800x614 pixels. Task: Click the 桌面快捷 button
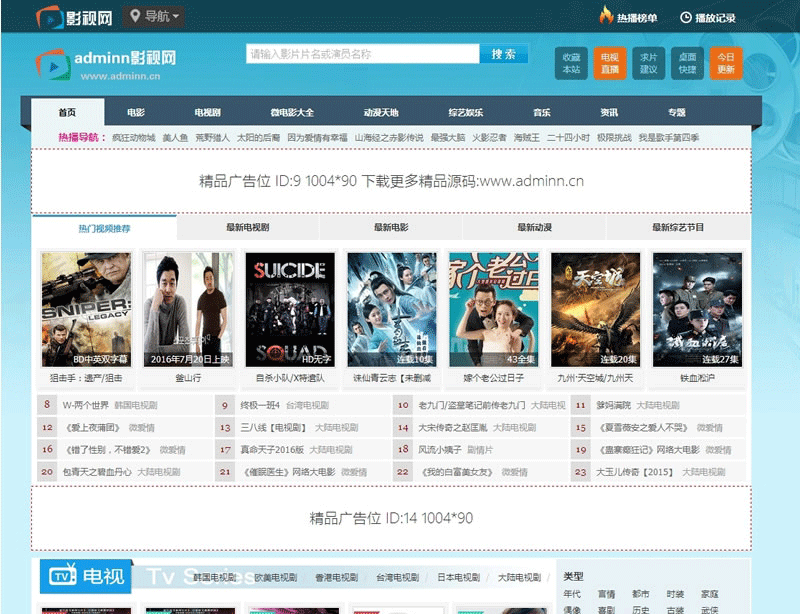687,63
